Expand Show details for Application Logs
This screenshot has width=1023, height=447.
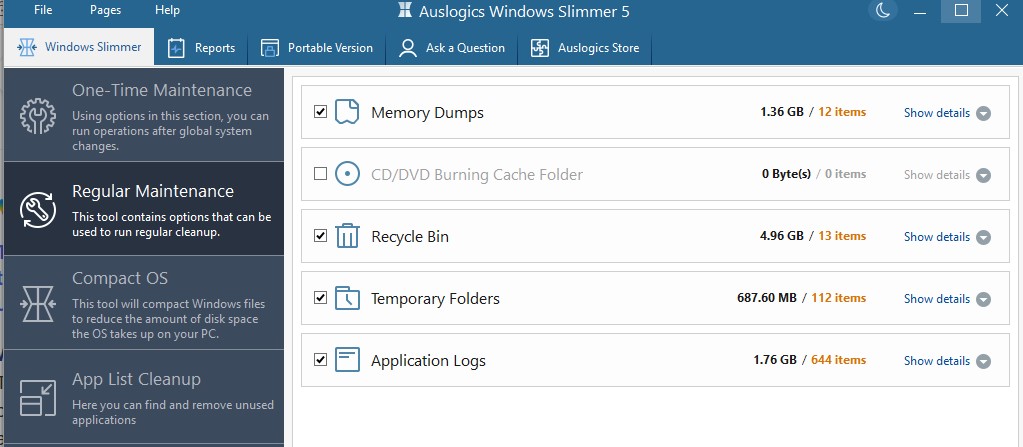[946, 361]
